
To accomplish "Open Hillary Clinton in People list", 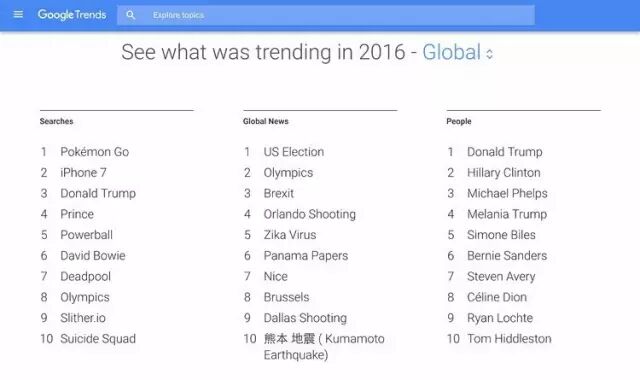I will tap(504, 173).
